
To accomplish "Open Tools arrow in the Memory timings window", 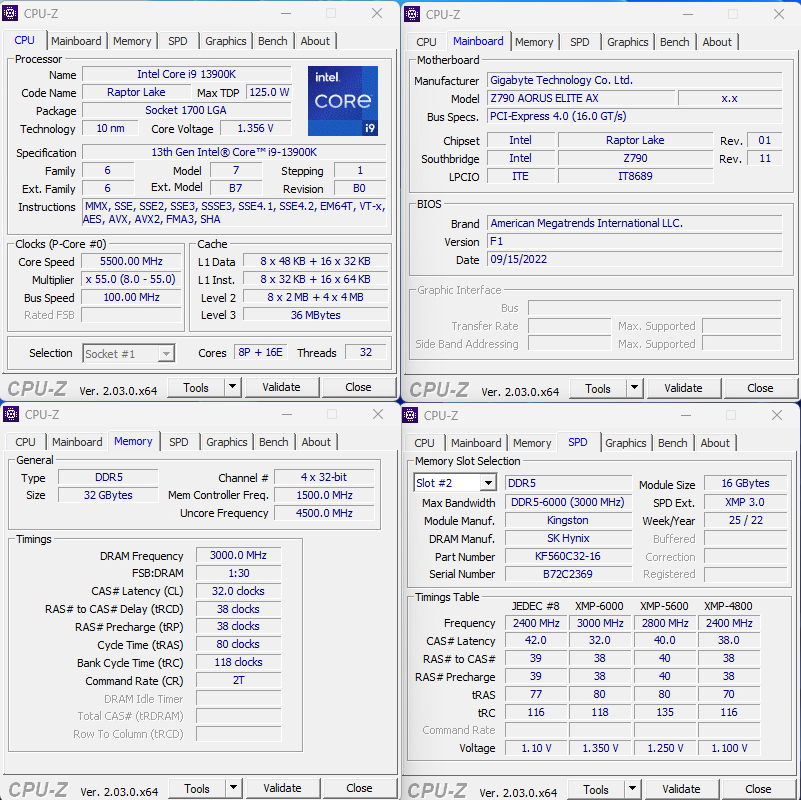I will (x=233, y=788).
